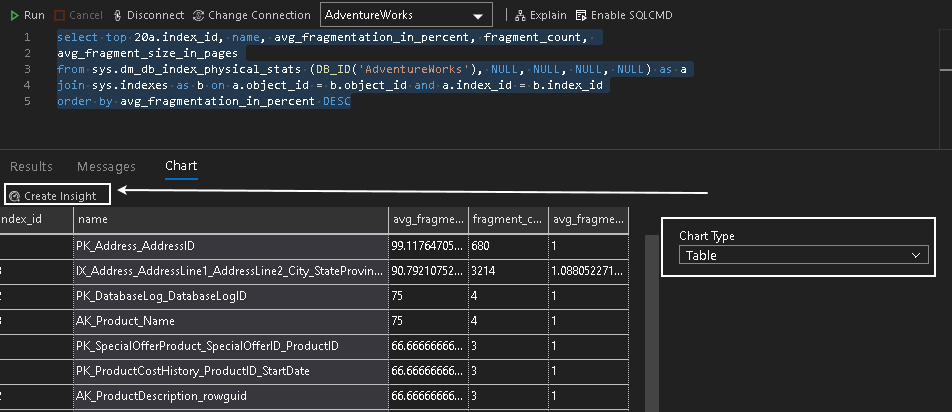Click the Explain query plan icon
952x412 pixels.
coord(519,15)
